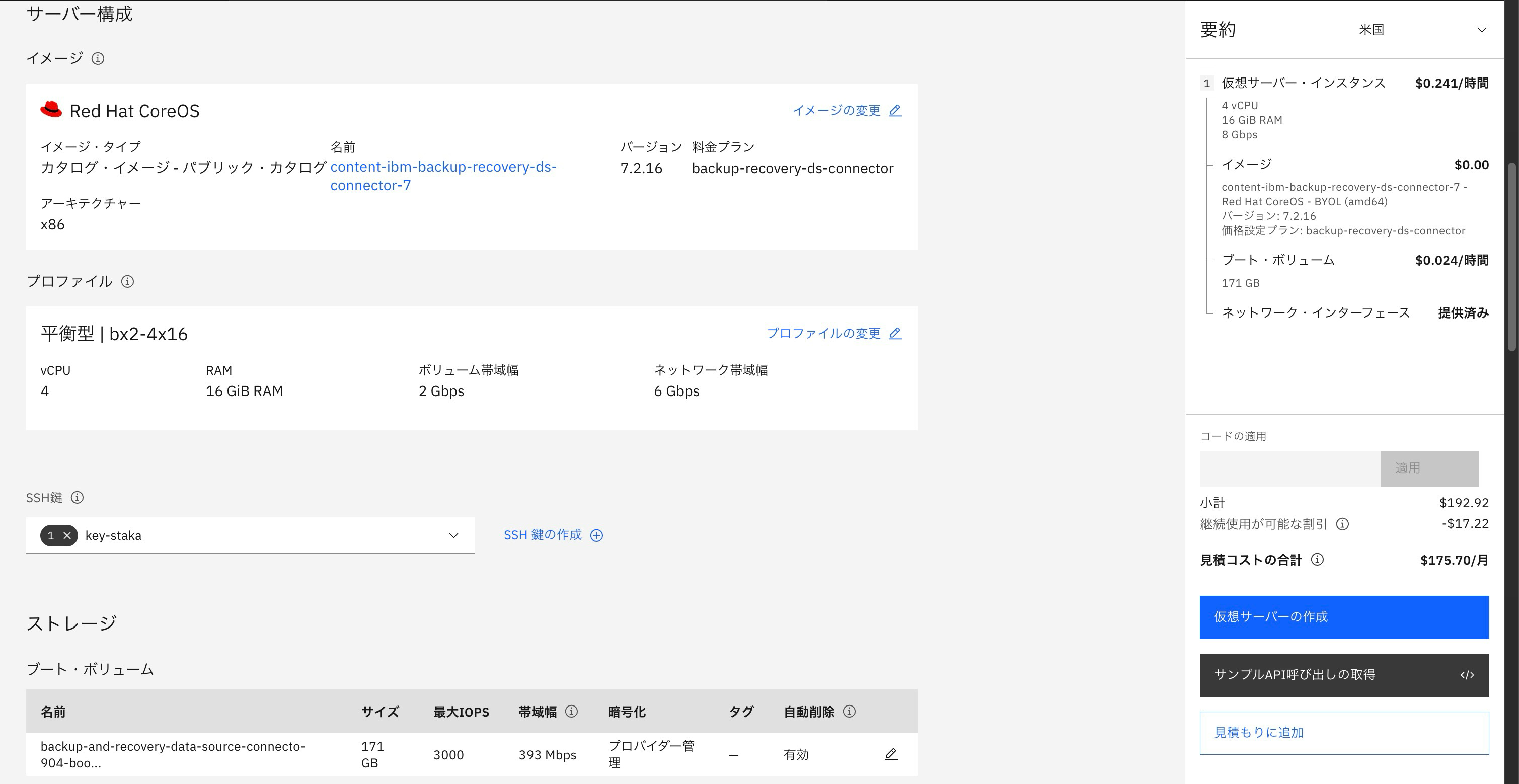This screenshot has width=1519, height=784.
Task: Click info icon beside プロファイル heading
Action: (127, 282)
